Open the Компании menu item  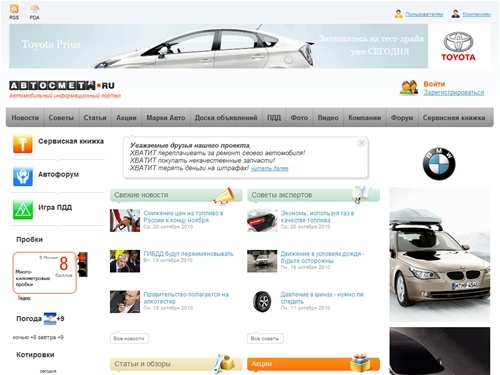pyautogui.click(x=365, y=118)
